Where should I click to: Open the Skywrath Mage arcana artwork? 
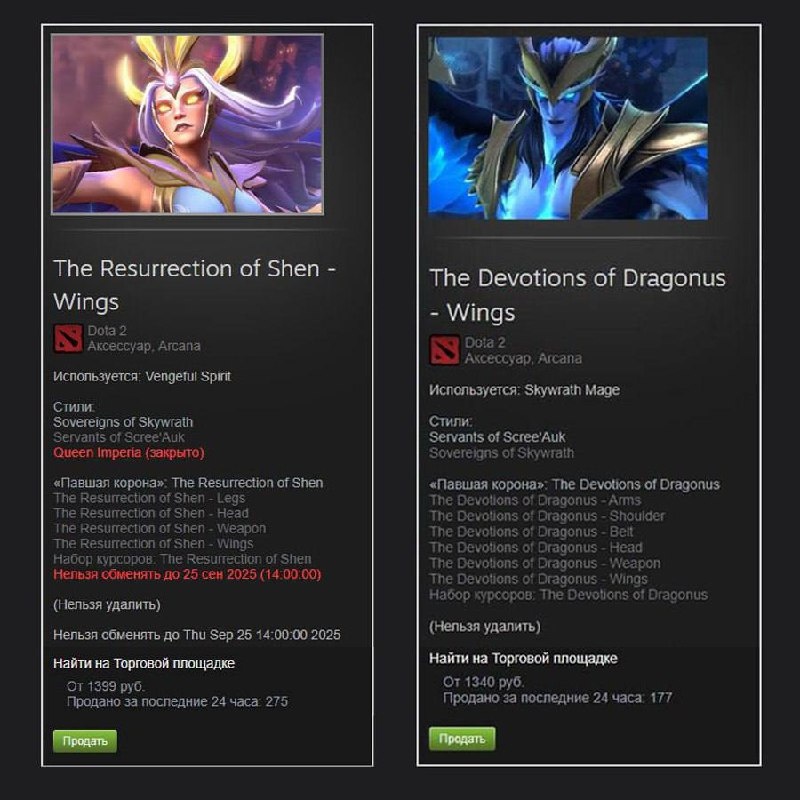pos(568,128)
